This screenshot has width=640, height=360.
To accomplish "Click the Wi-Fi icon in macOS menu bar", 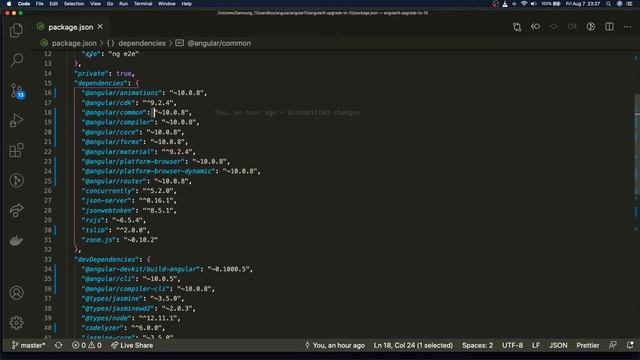I will click(x=524, y=4).
